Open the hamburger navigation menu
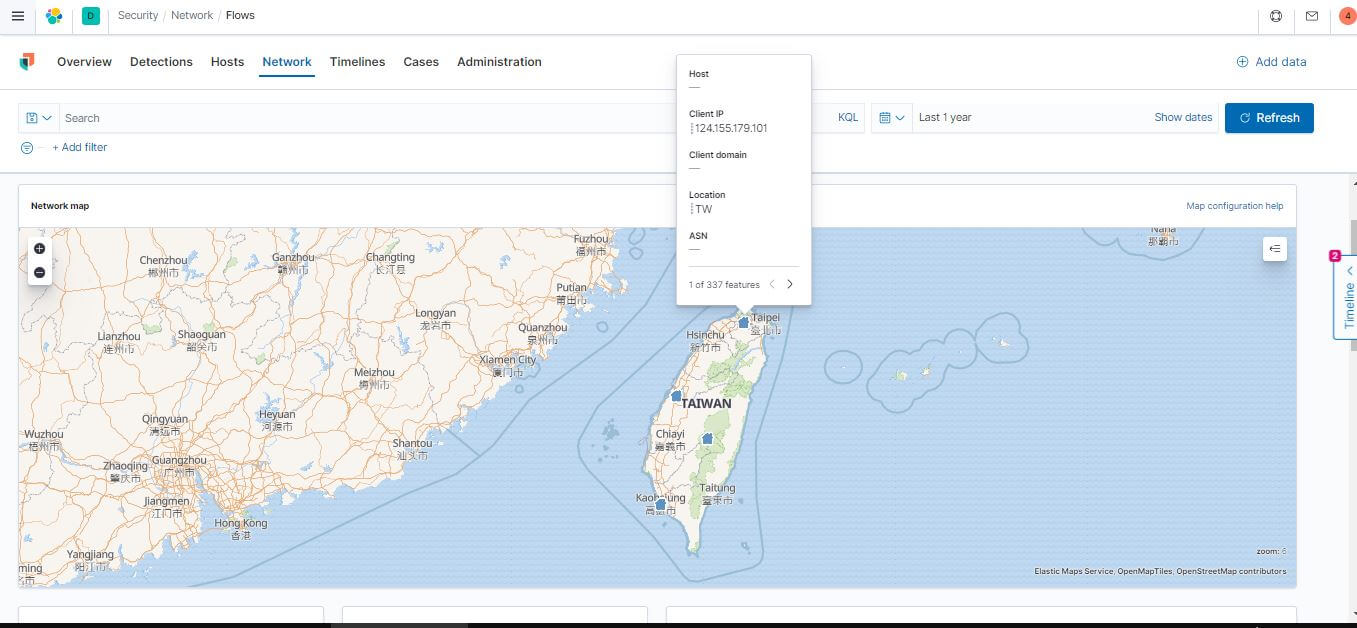This screenshot has height=628, width=1357. click(x=17, y=15)
